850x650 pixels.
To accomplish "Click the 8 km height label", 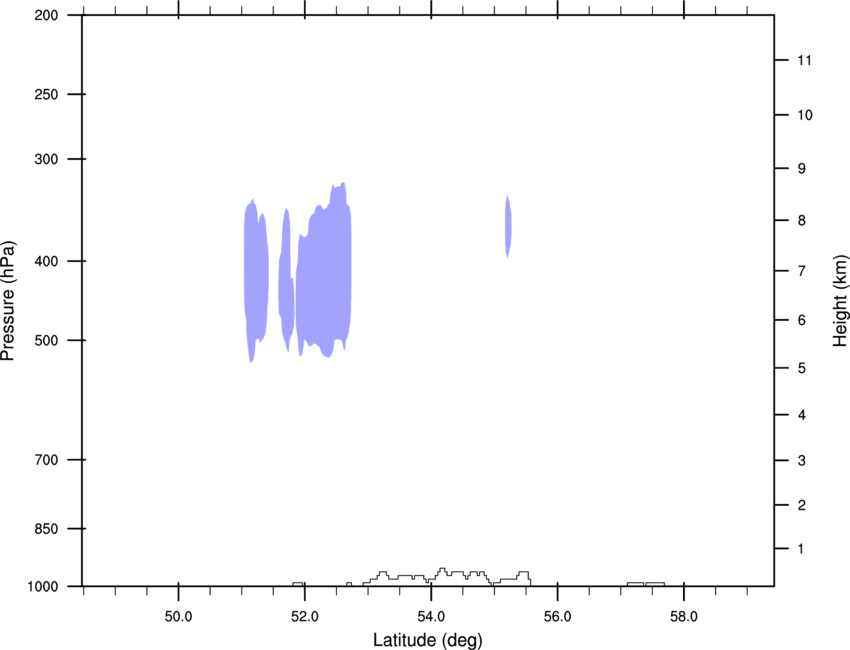I will pyautogui.click(x=802, y=221).
